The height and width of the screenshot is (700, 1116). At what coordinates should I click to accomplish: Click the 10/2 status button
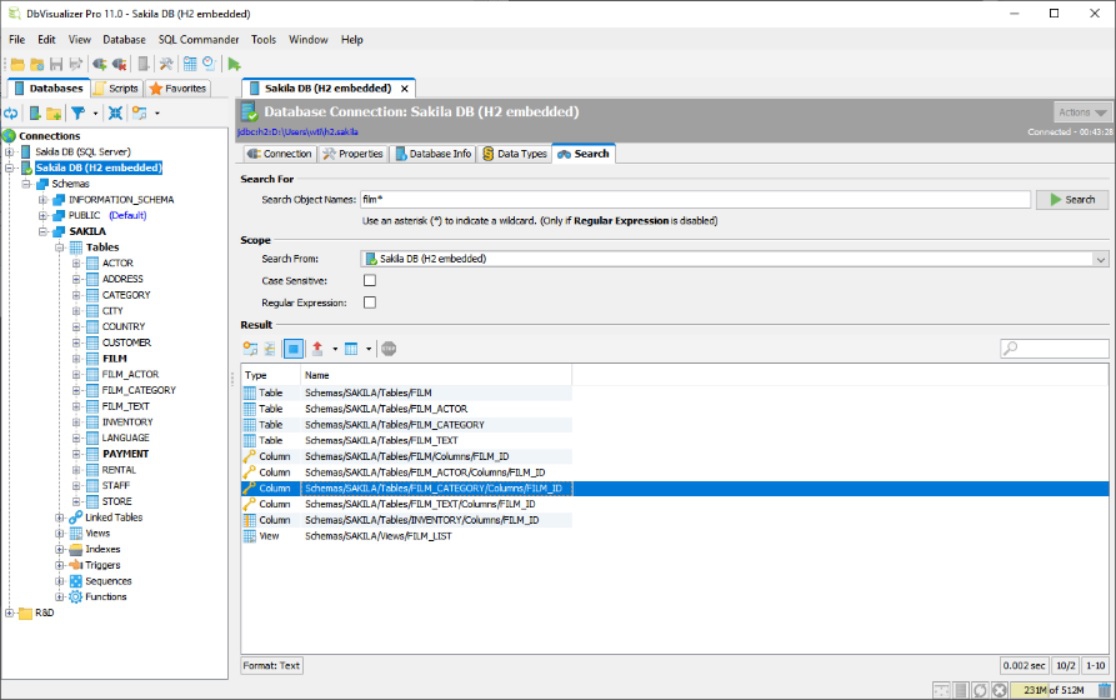click(1065, 666)
